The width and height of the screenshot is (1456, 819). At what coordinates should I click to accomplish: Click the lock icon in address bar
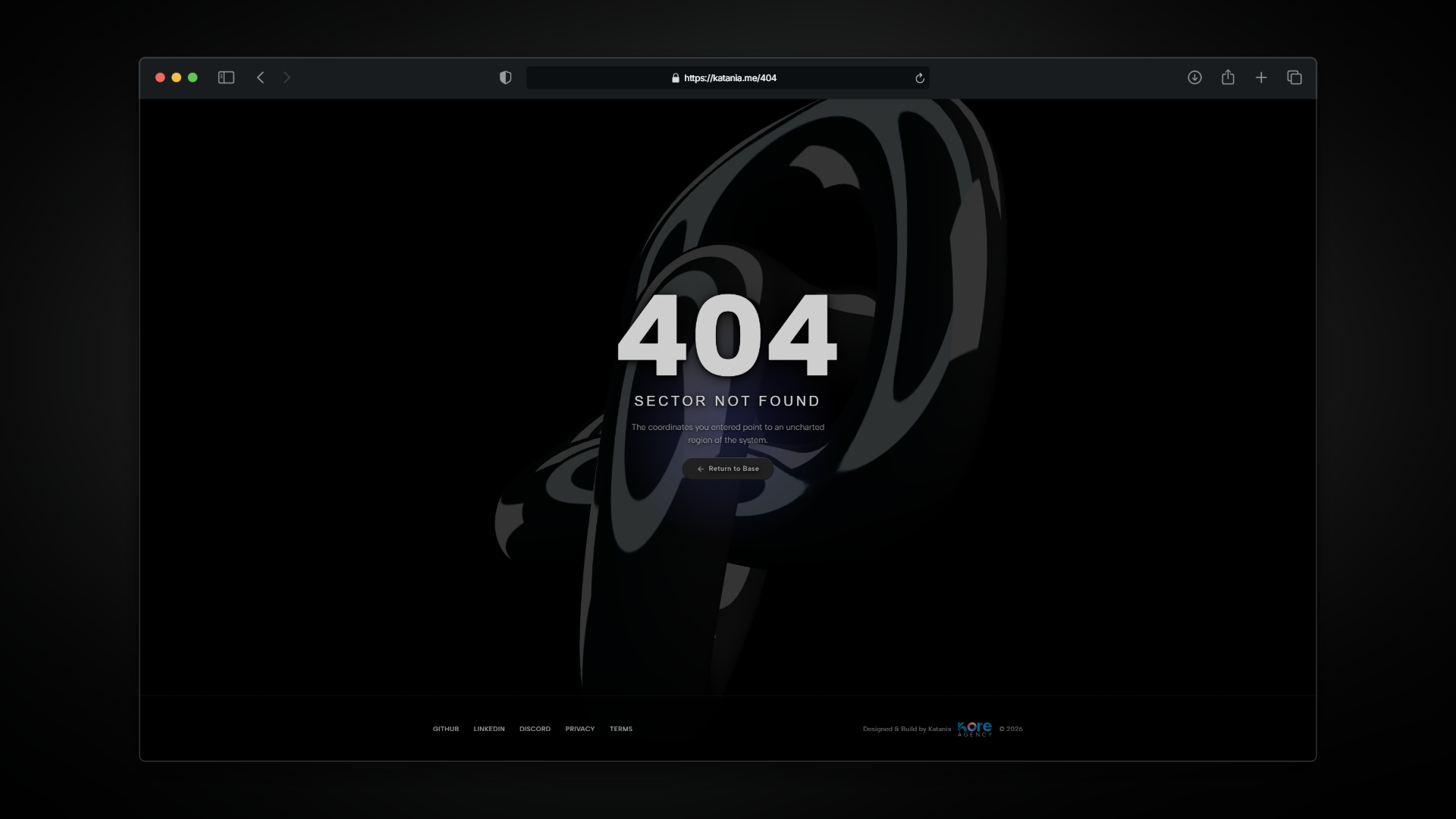[675, 78]
